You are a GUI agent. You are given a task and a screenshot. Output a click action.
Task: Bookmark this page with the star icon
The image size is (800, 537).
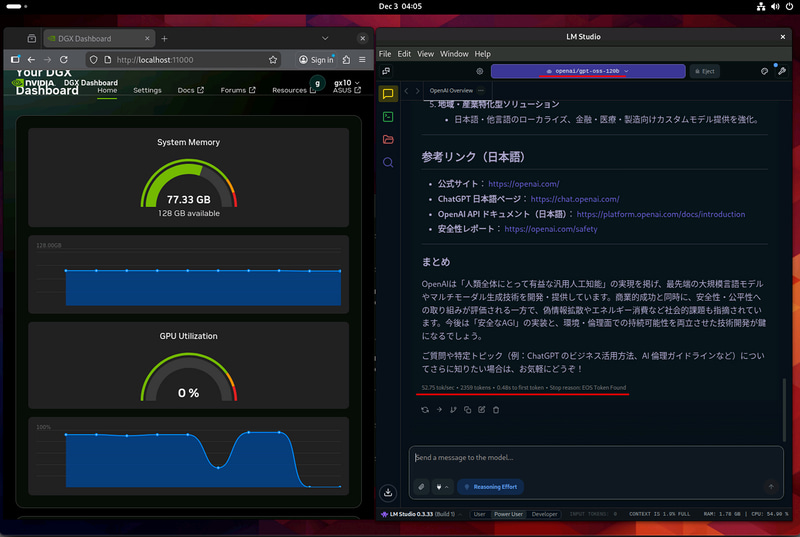(x=273, y=60)
